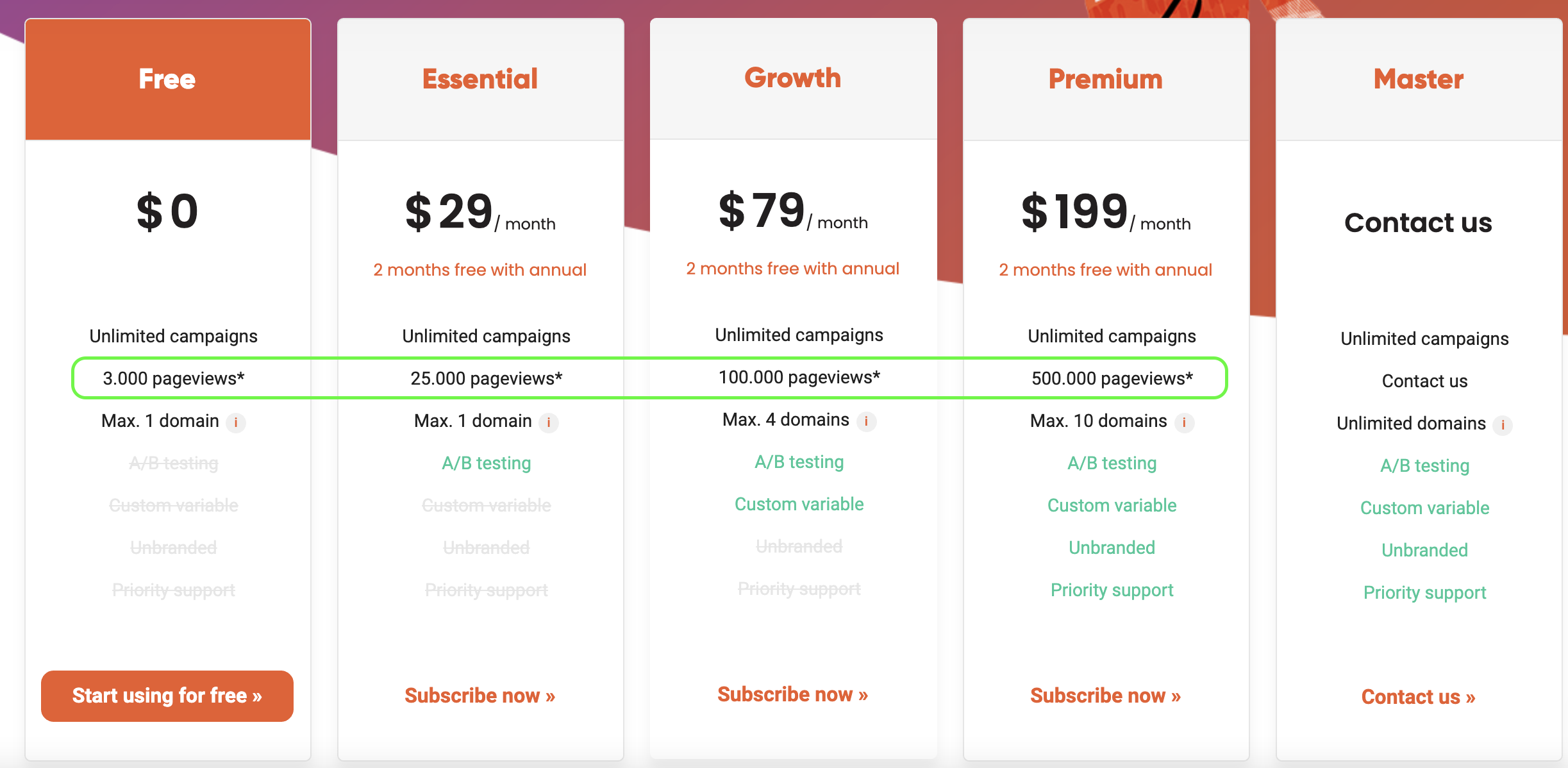This screenshot has width=1568, height=768.
Task: Click the $199 / month price
Action: (x=1106, y=212)
